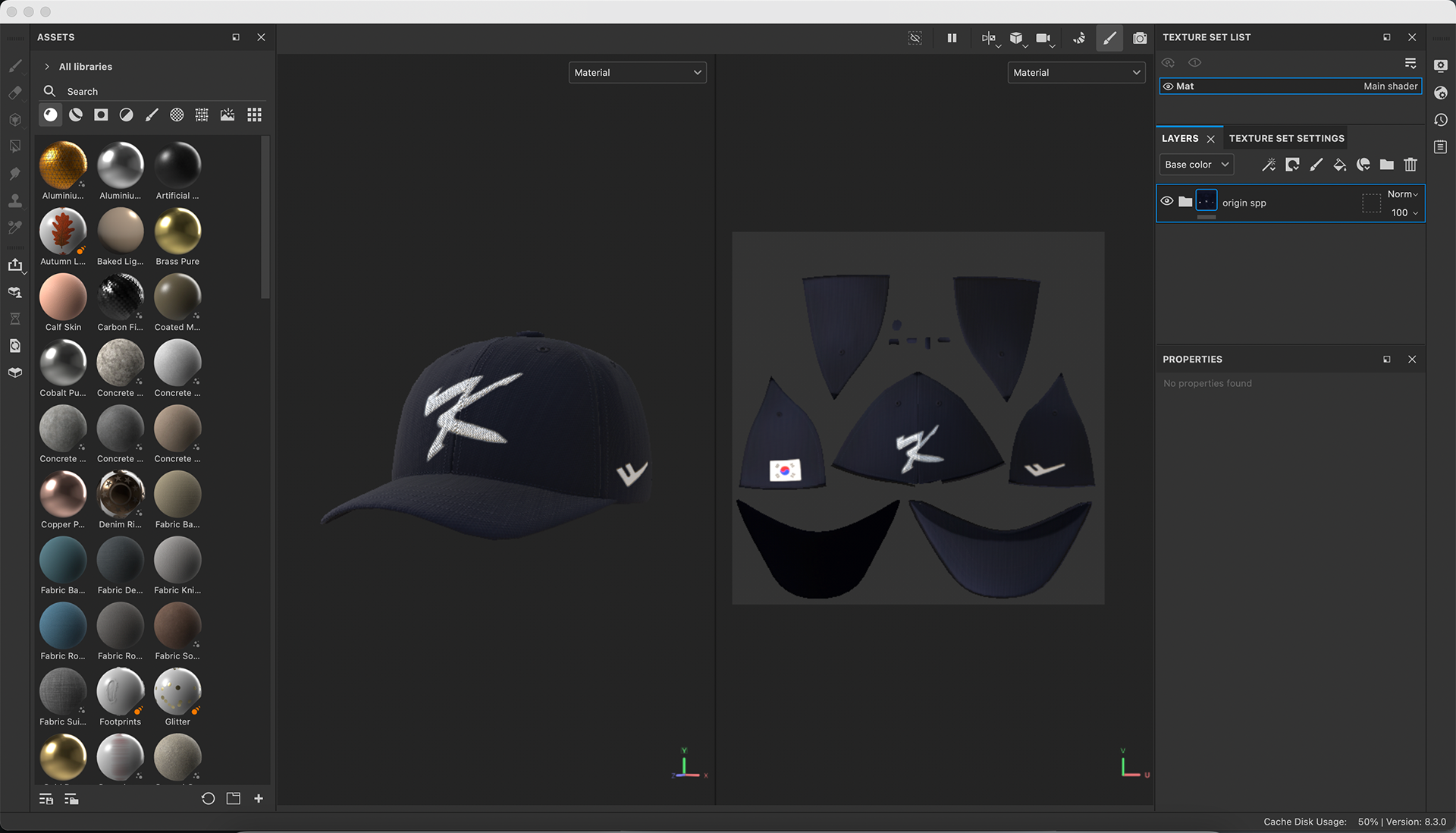This screenshot has width=1456, height=833.
Task: Select the Projection tool in left toolbar
Action: 15,120
